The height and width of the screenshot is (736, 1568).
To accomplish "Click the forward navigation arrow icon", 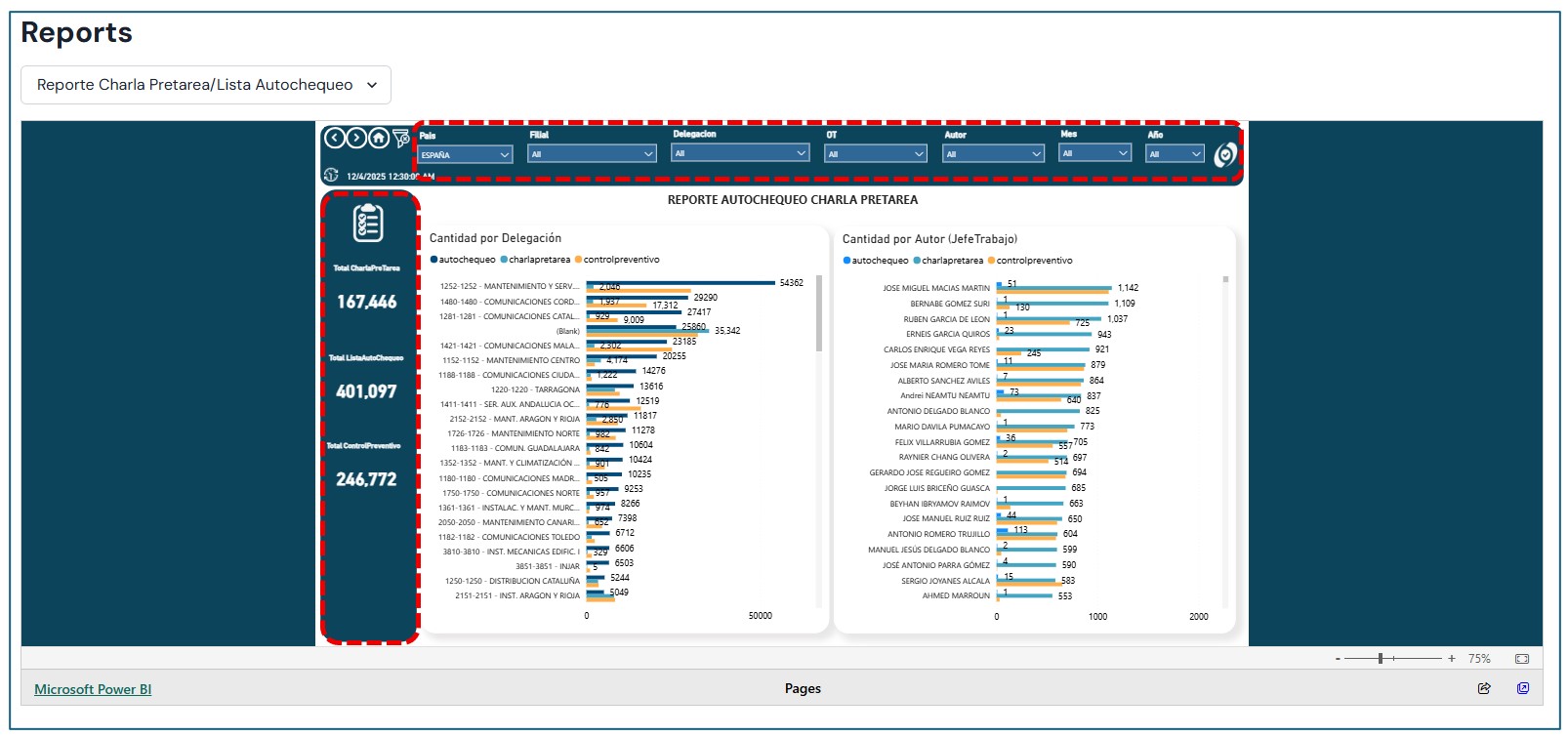I will point(356,139).
